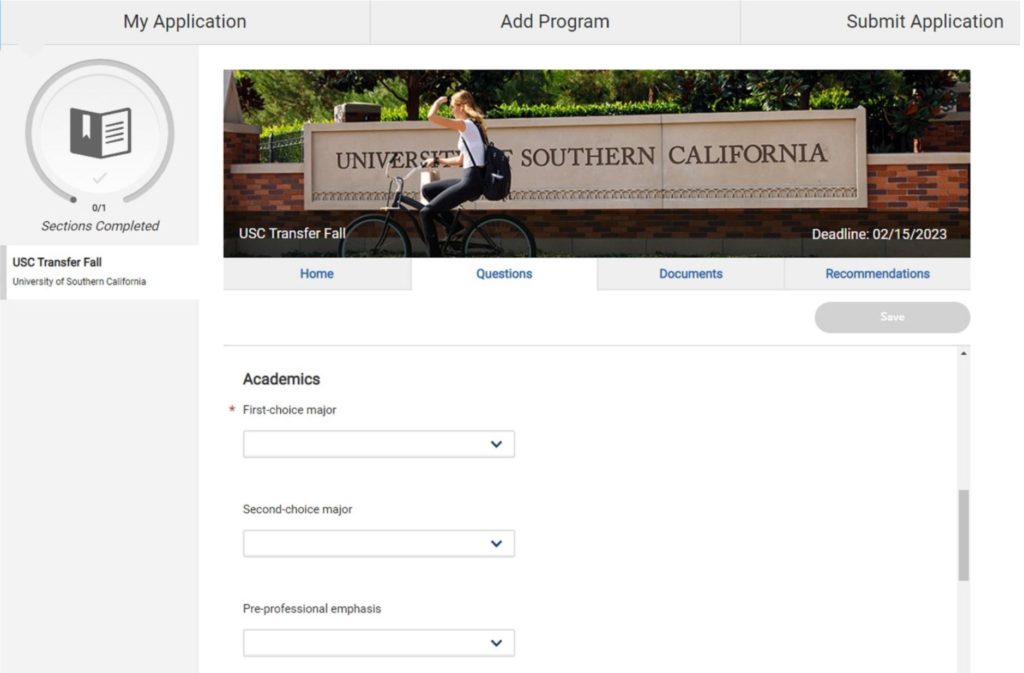Open the Submit Application tab
This screenshot has width=1024, height=673.
(x=924, y=22)
